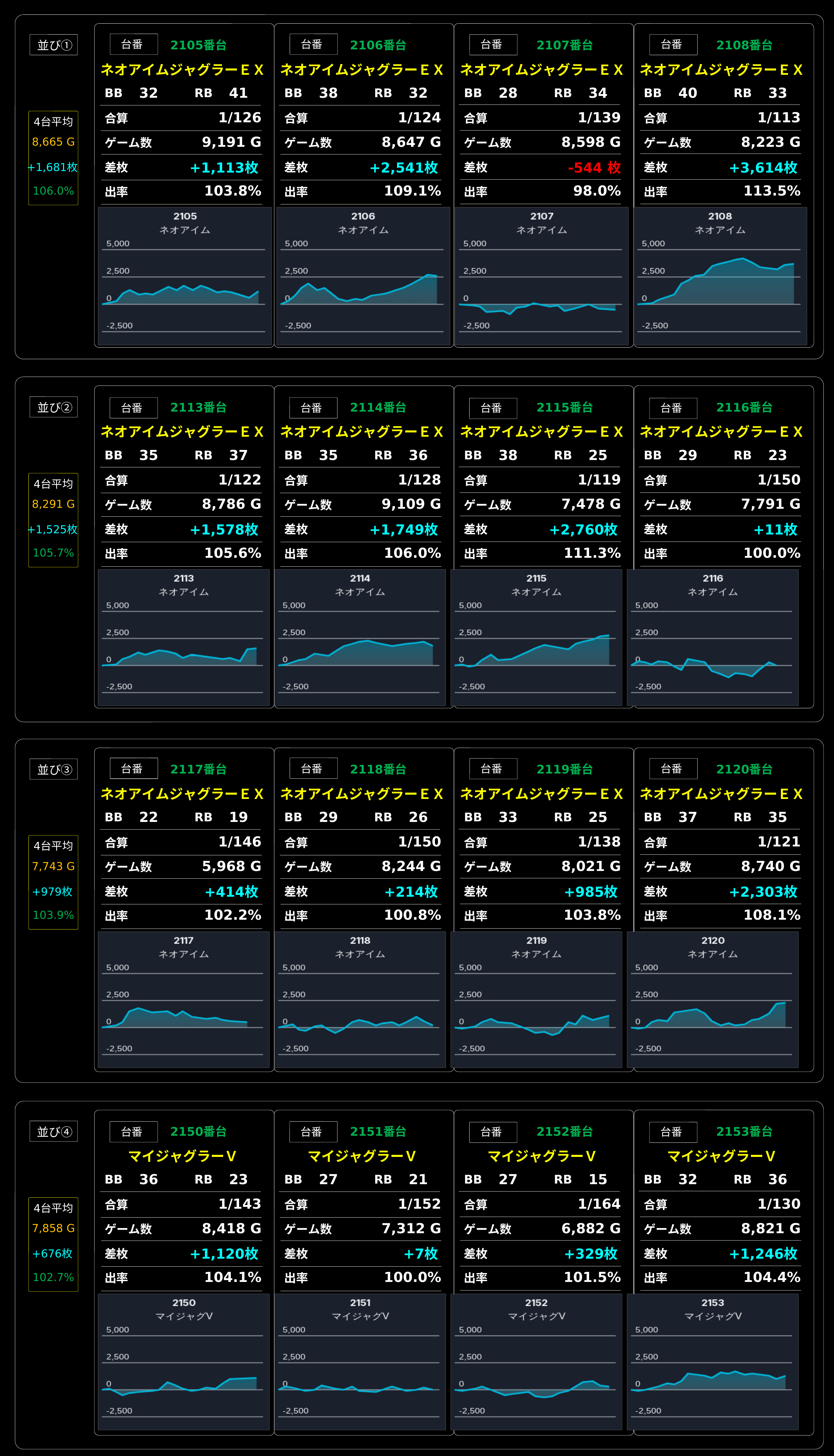Select the 2152番台 machine number

click(565, 1132)
